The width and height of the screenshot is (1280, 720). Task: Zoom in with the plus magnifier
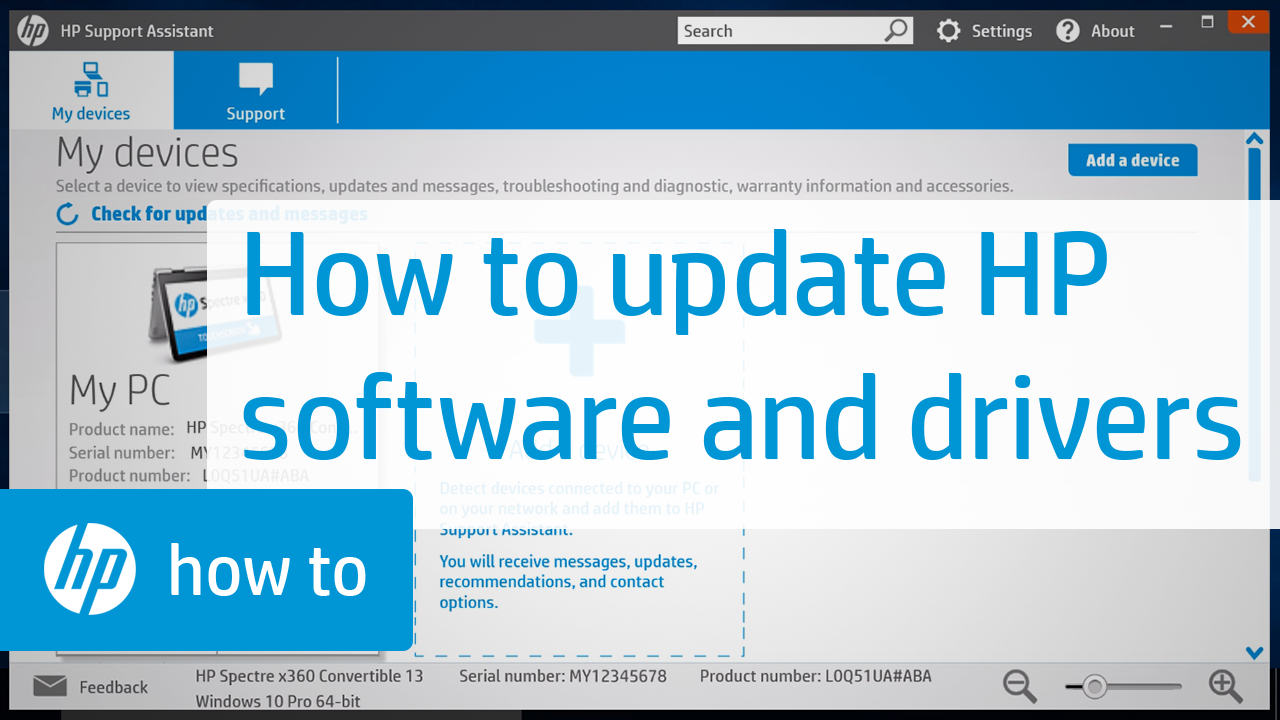coord(1225,686)
